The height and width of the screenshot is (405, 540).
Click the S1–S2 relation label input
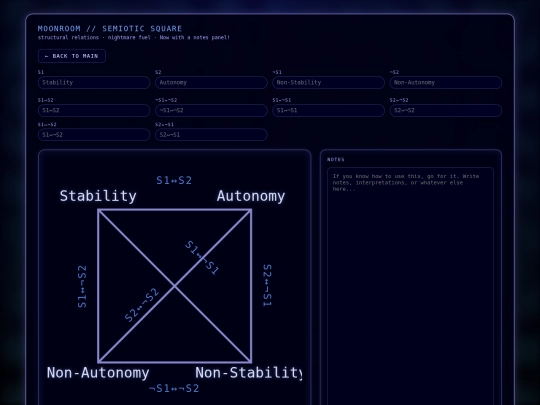tap(94, 111)
